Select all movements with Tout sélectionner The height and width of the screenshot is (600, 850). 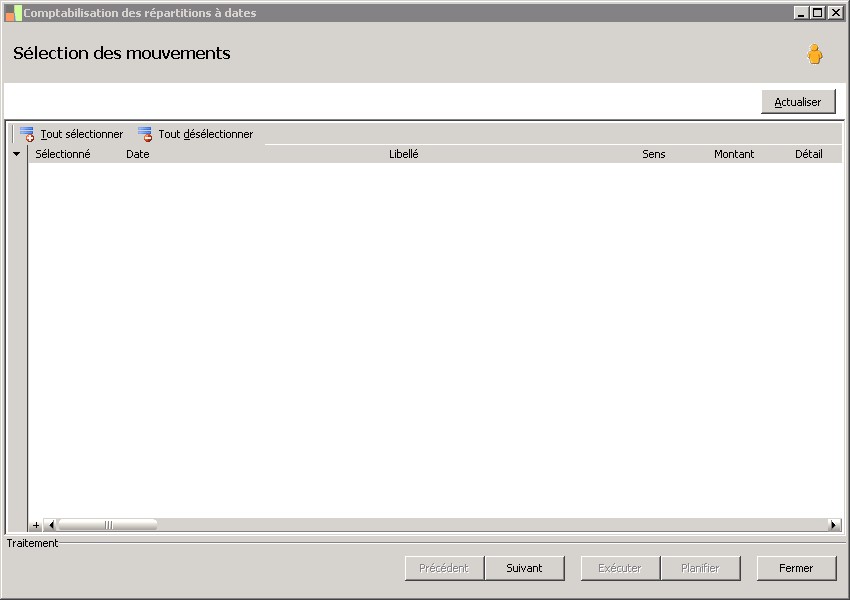tap(72, 134)
